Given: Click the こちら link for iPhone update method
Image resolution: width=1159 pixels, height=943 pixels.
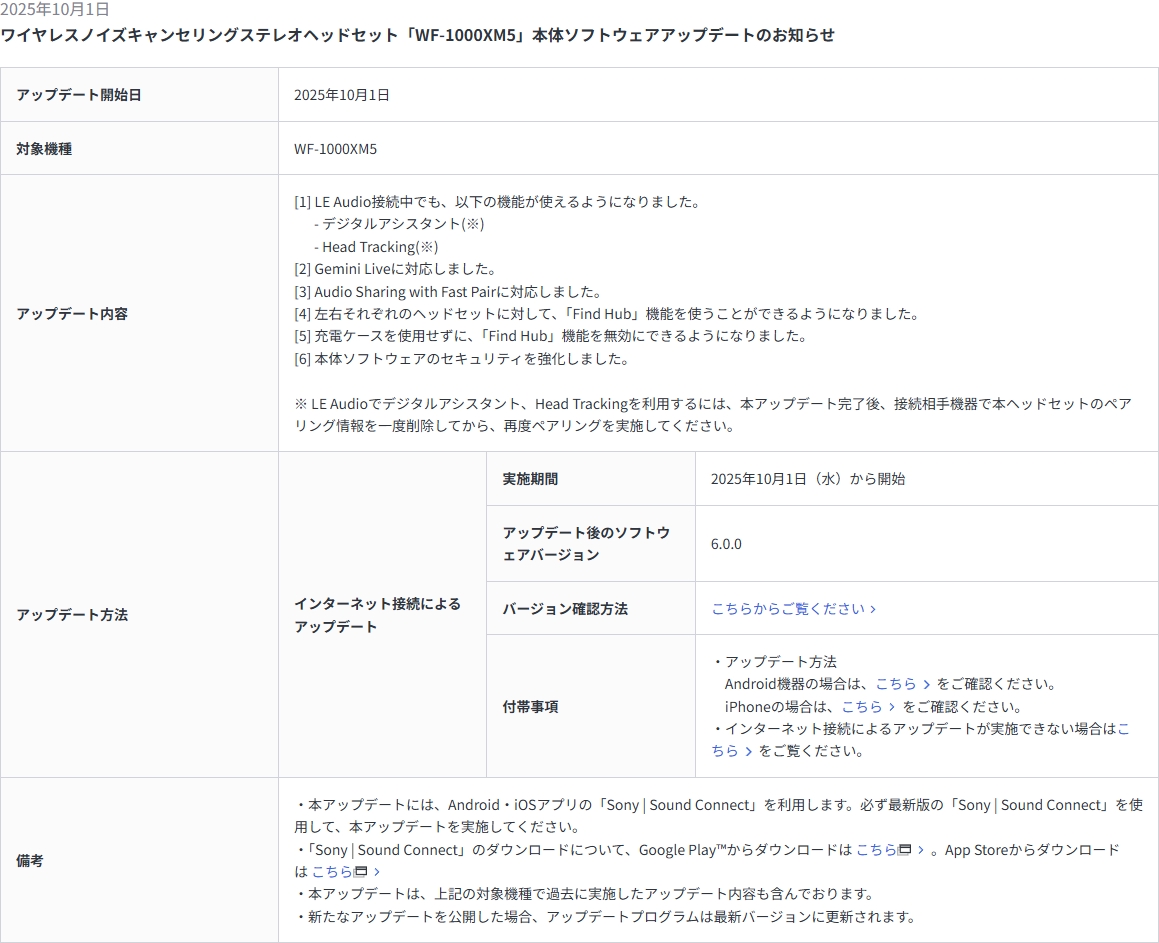Looking at the screenshot, I should click(861, 707).
